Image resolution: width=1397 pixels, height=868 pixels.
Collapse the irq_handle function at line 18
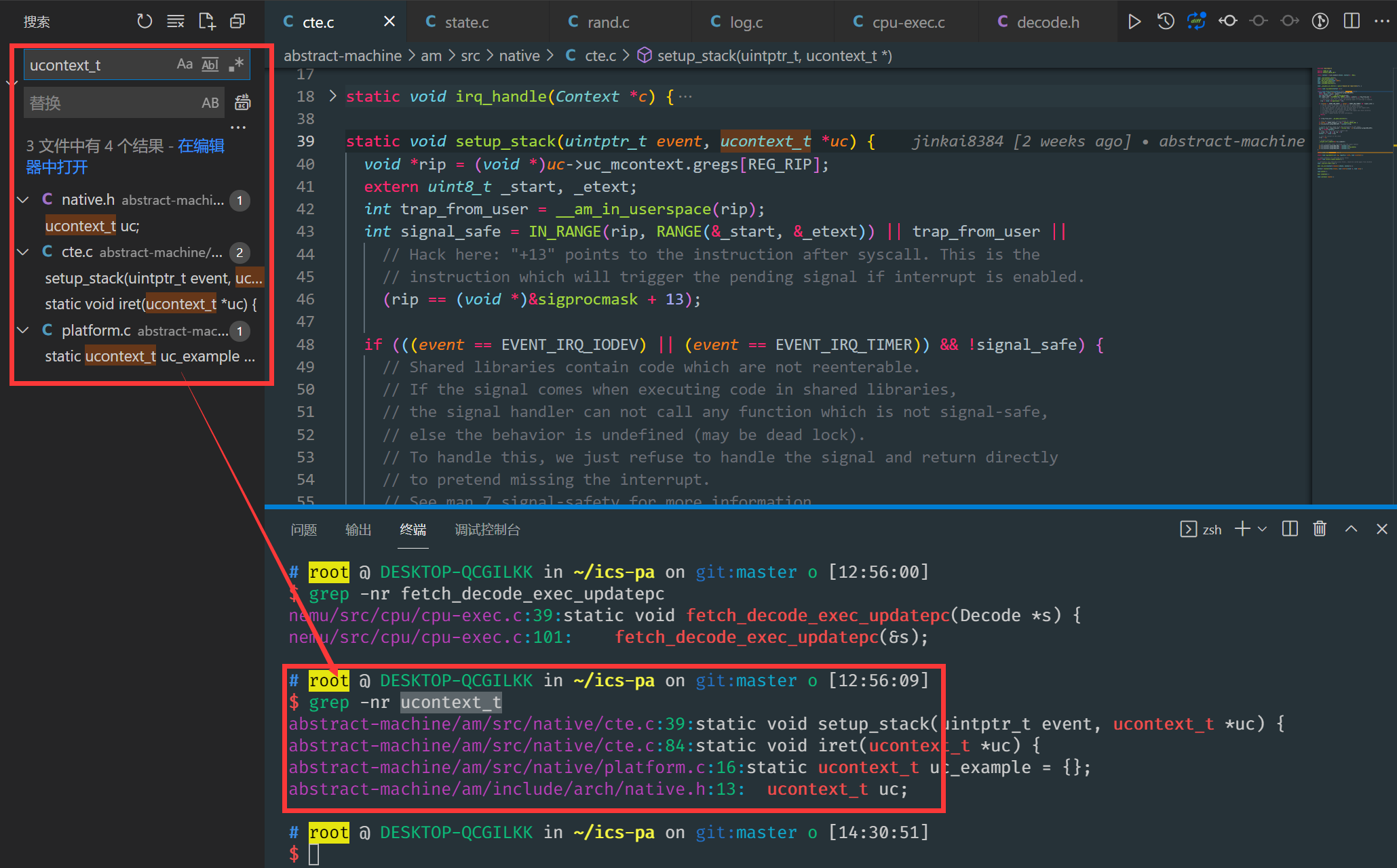pos(332,96)
